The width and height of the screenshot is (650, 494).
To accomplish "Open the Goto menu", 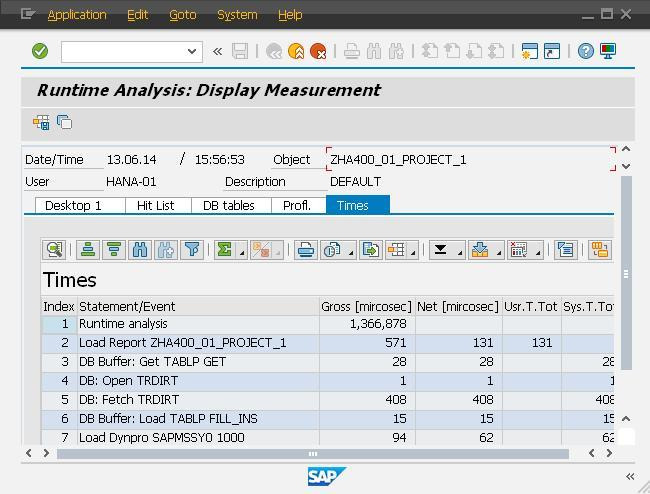I will coord(182,15).
